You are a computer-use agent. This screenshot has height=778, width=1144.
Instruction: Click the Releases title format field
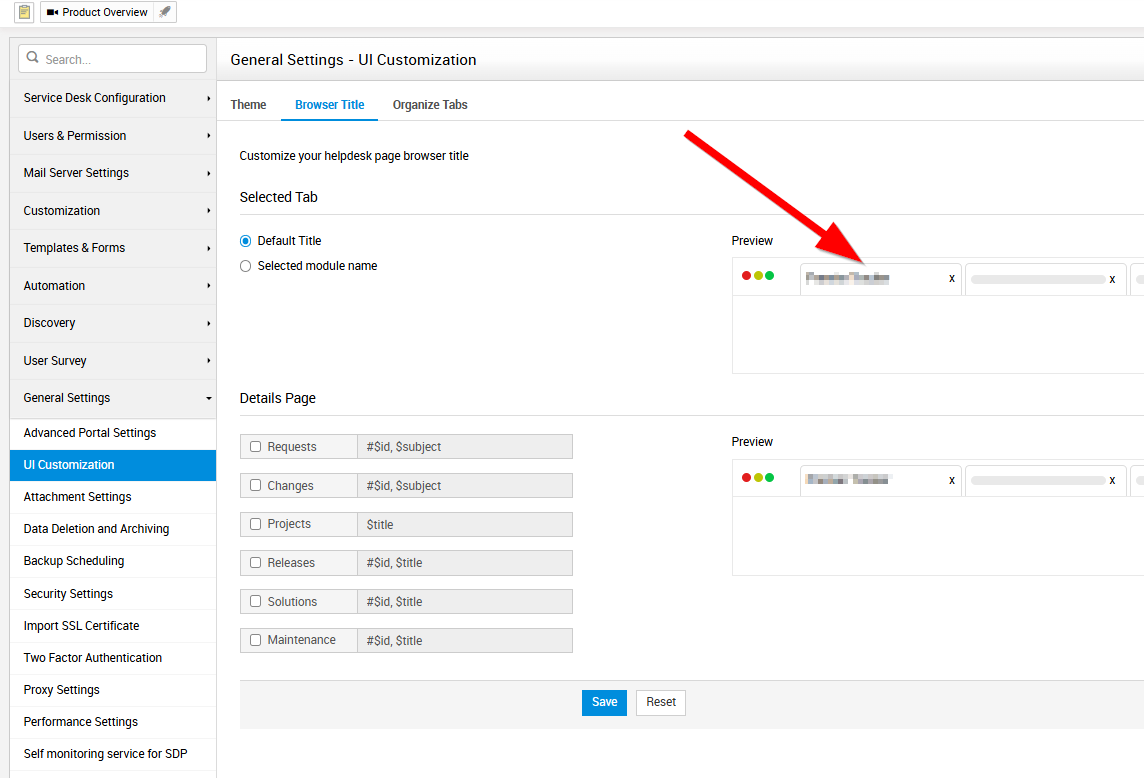click(465, 563)
